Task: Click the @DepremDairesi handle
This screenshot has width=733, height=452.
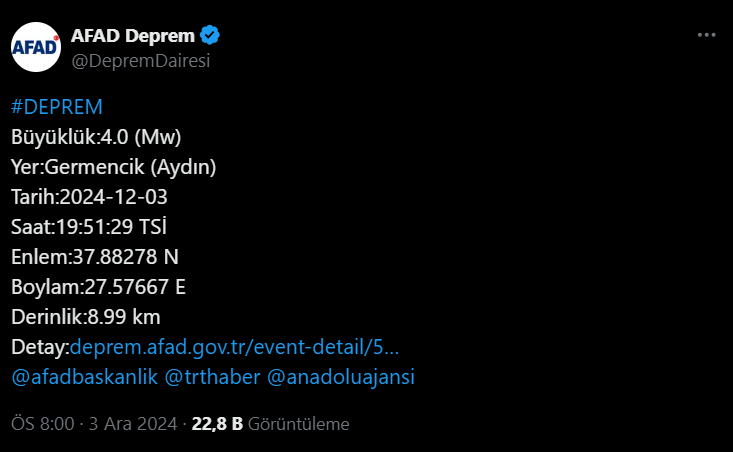Action: tap(140, 60)
